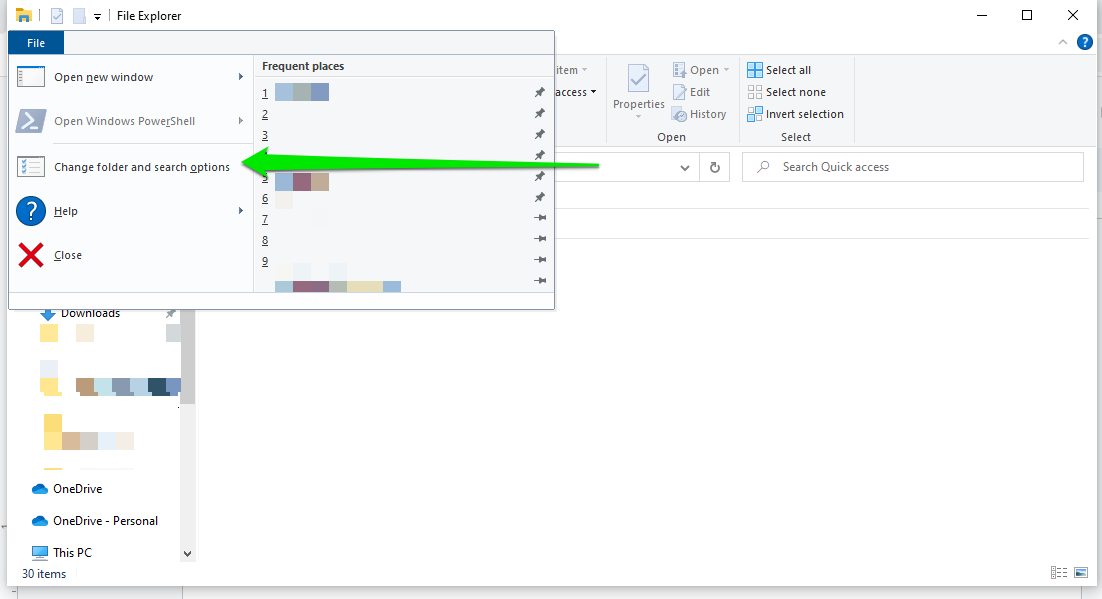Switch to details view icon
This screenshot has width=1102, height=599.
pos(1059,573)
